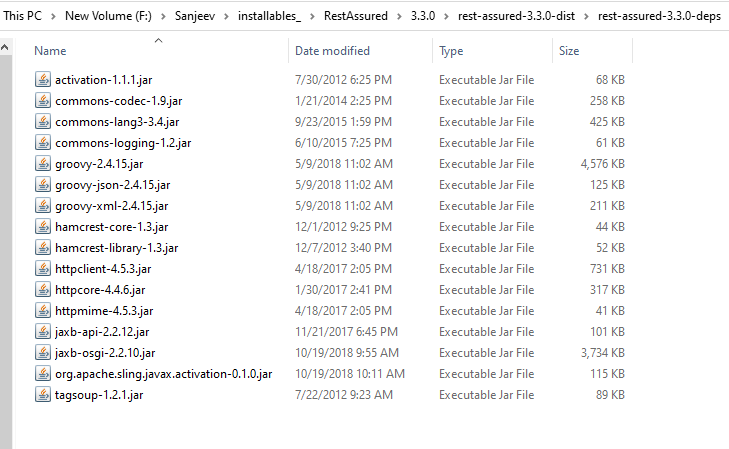Screen dimensions: 729x449
Task: Navigate to the Sanjeev folder in the breadcrumb
Action: point(195,16)
